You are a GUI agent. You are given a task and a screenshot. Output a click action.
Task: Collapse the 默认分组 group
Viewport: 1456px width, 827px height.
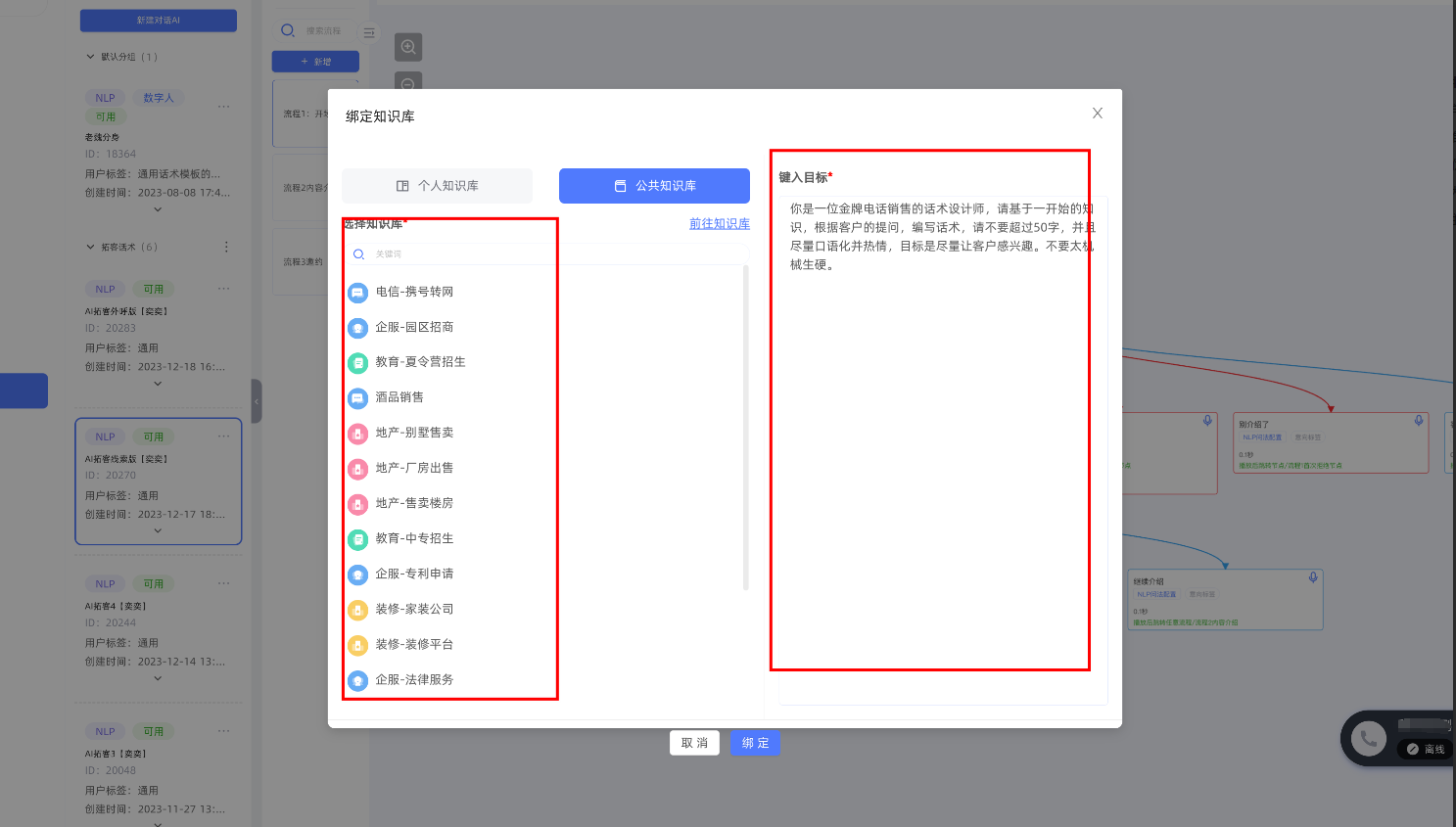pyautogui.click(x=91, y=57)
